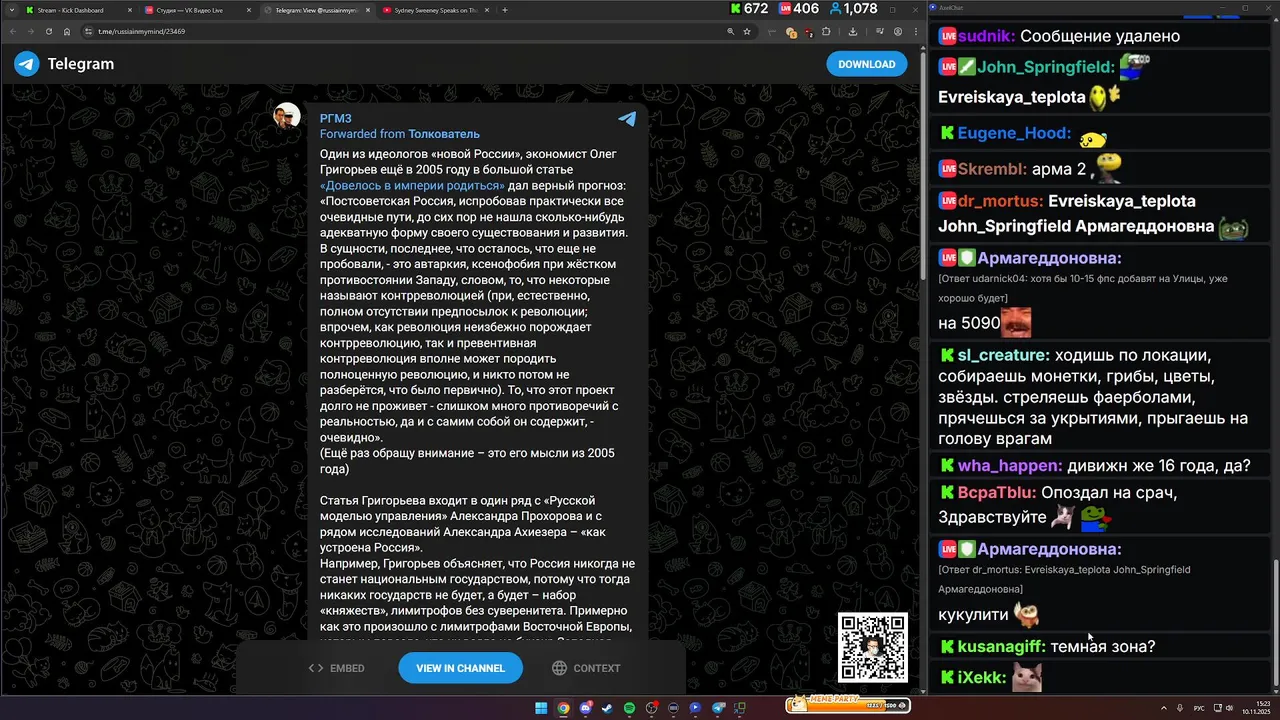
Task: Click the browser back arrow
Action: click(x=13, y=31)
